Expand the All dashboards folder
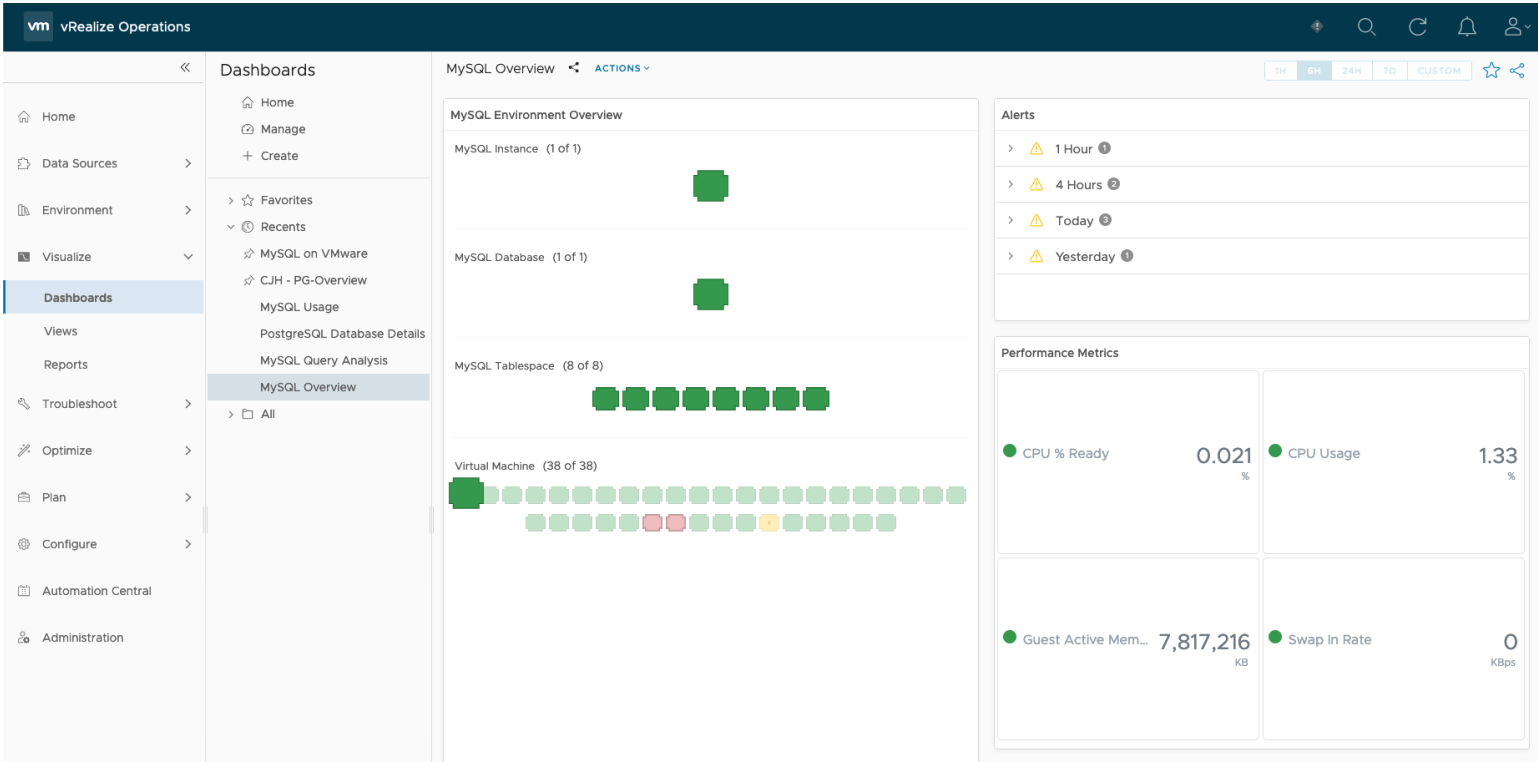Image resolution: width=1538 pixels, height=762 pixels. pyautogui.click(x=231, y=414)
